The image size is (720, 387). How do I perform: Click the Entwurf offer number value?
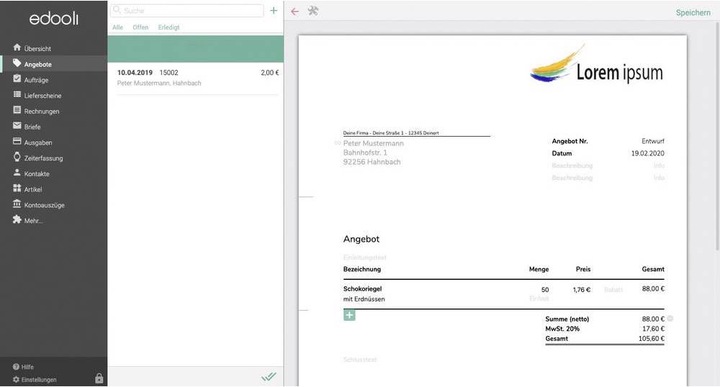pos(652,141)
